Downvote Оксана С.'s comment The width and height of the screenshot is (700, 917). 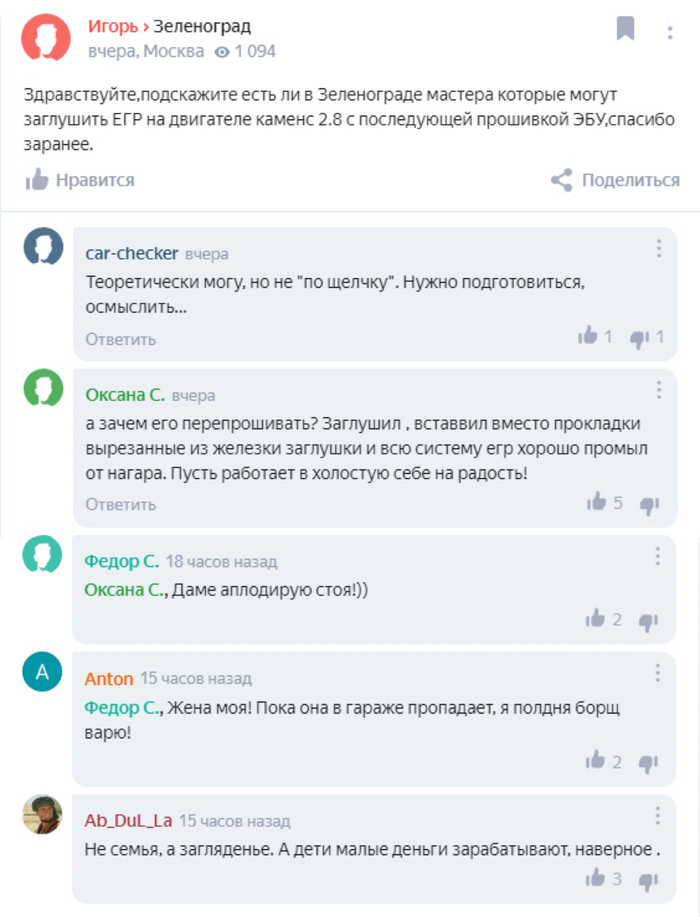point(649,503)
